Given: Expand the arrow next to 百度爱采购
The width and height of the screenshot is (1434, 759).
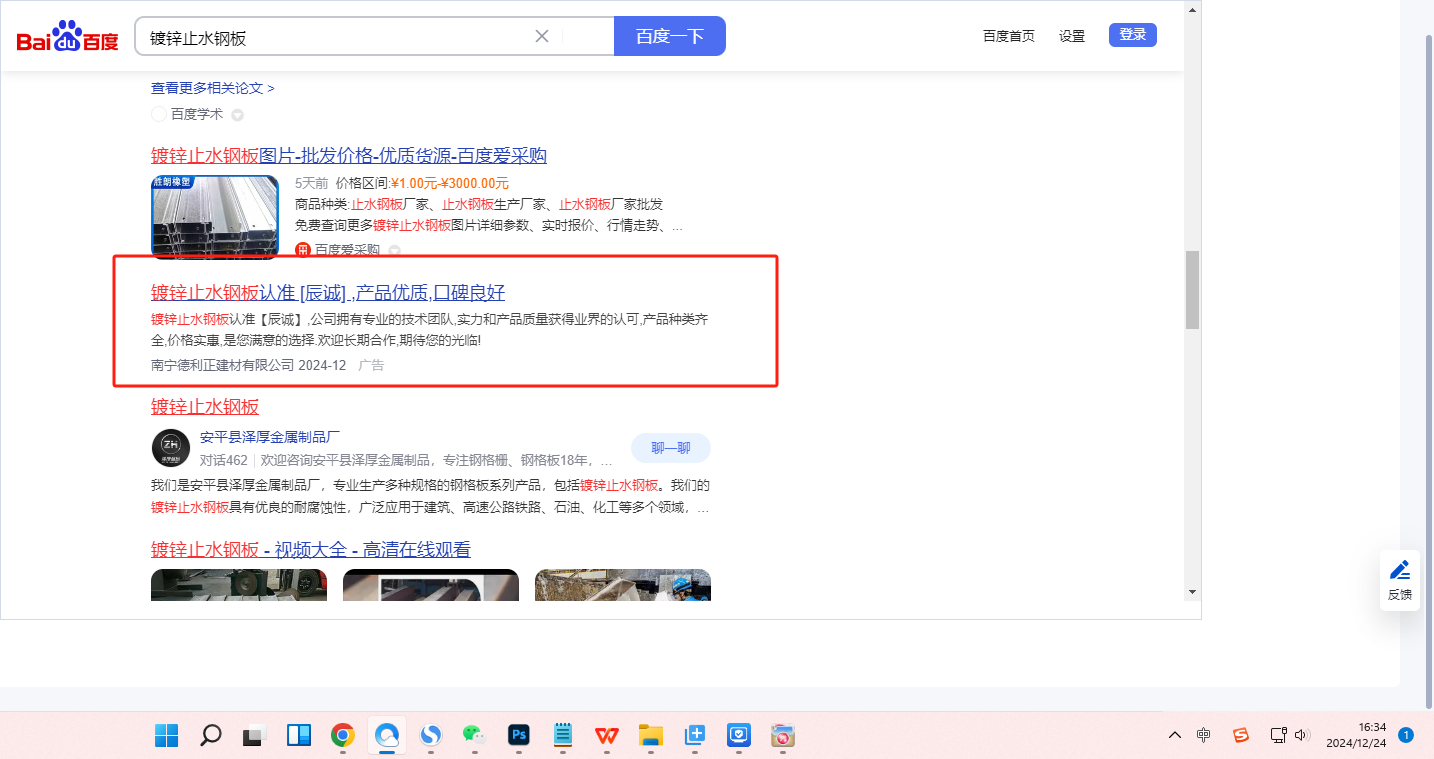Looking at the screenshot, I should coord(394,250).
